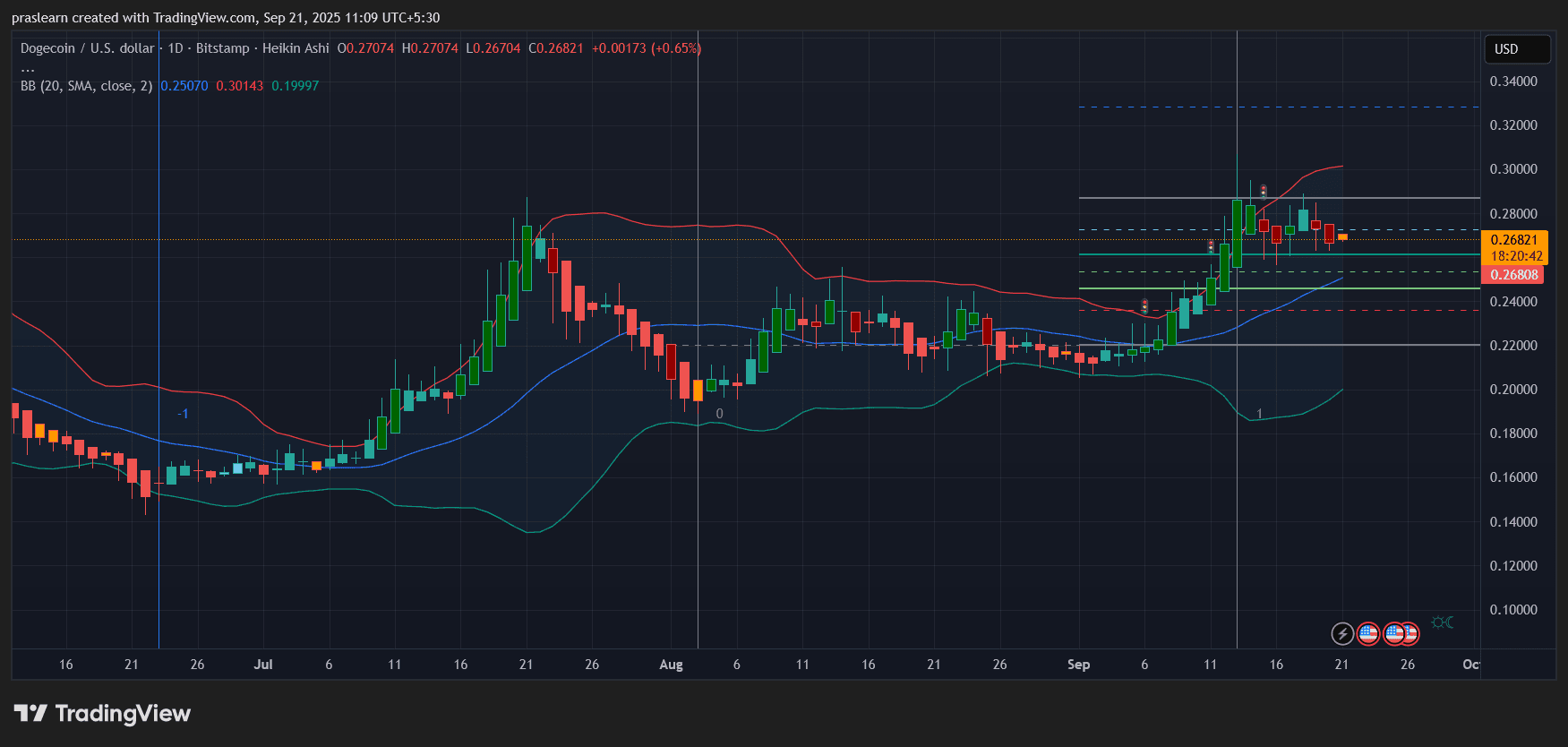This screenshot has width=1568, height=747.
Task: Click the rightmost US flag event icon
Action: tap(1409, 634)
